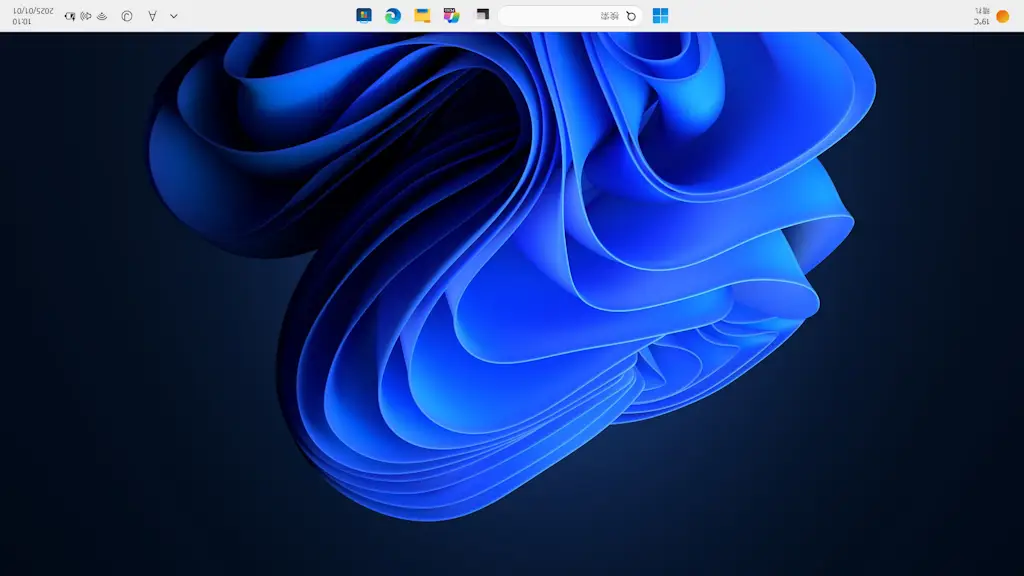The image size is (1024, 576).
Task: Click the 2025/01/01 date in tray
Action: (32, 10)
